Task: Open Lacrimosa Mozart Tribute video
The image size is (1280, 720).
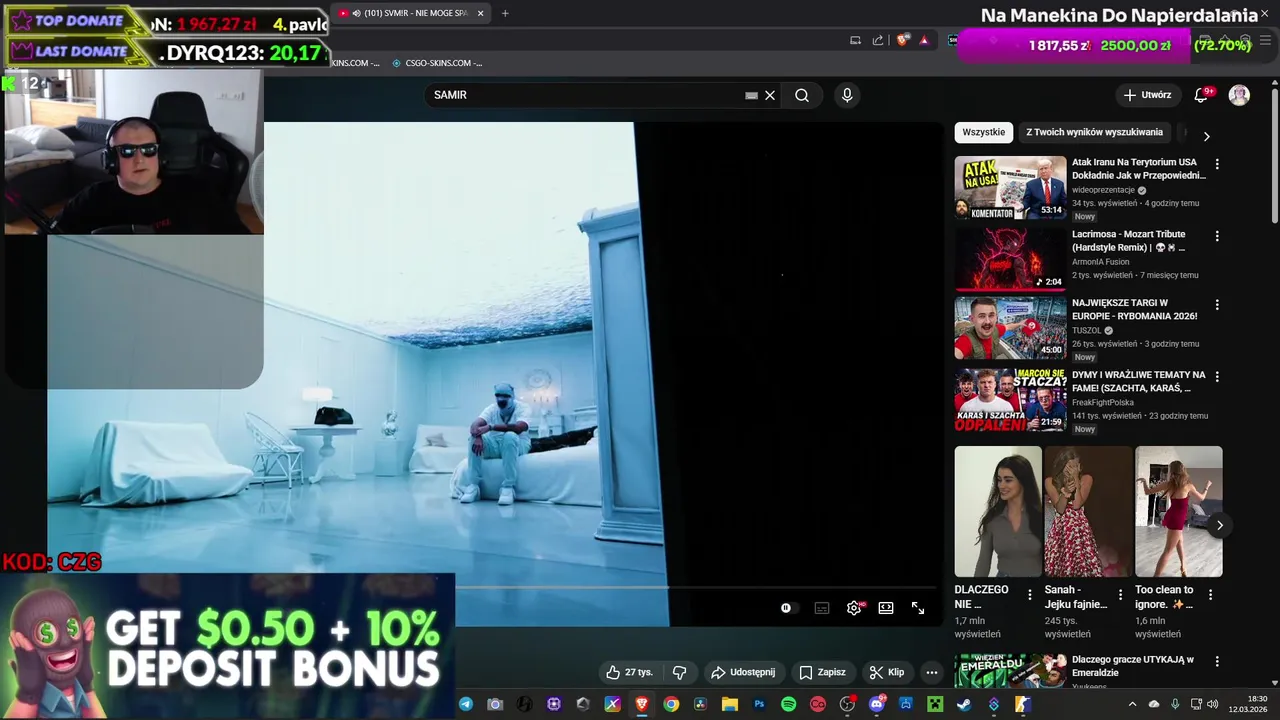Action: point(1129,241)
